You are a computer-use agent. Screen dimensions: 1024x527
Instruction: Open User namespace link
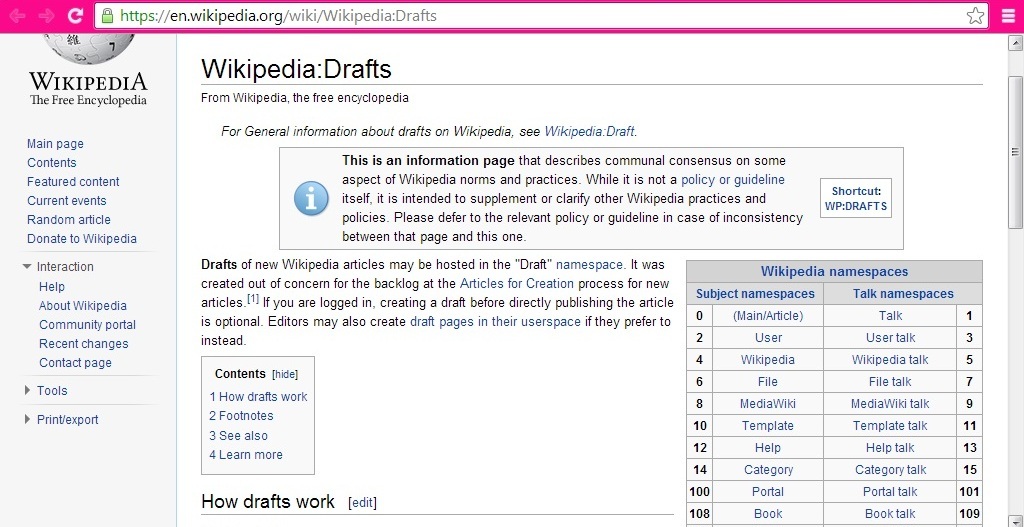(768, 338)
